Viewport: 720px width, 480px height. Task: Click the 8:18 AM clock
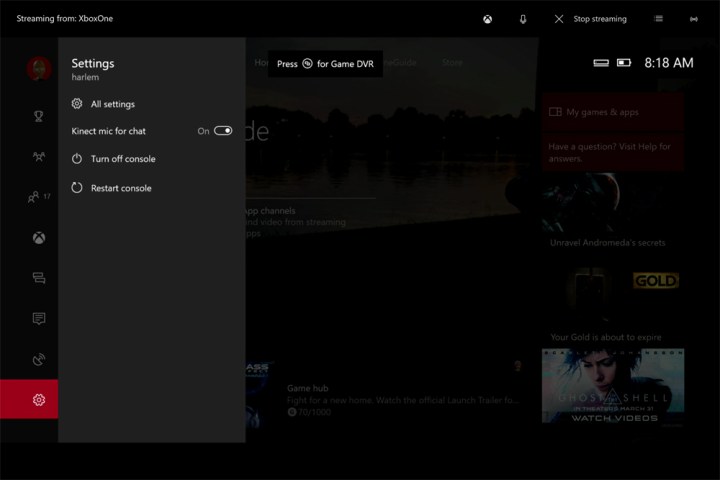(669, 62)
